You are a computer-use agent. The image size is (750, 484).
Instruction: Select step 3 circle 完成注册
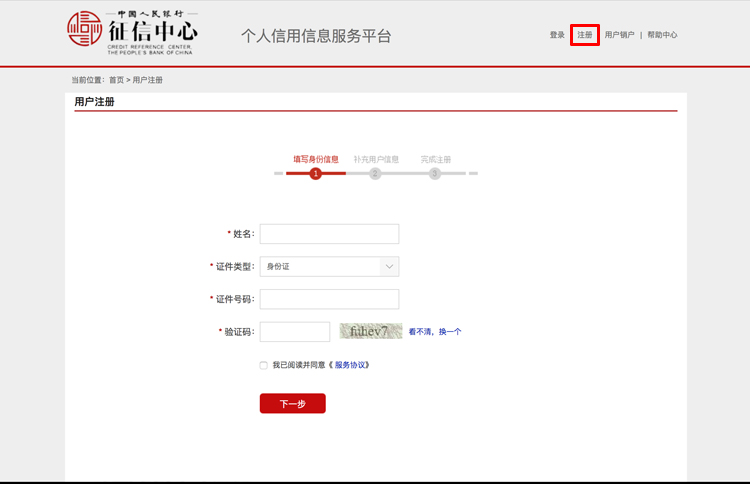(435, 174)
